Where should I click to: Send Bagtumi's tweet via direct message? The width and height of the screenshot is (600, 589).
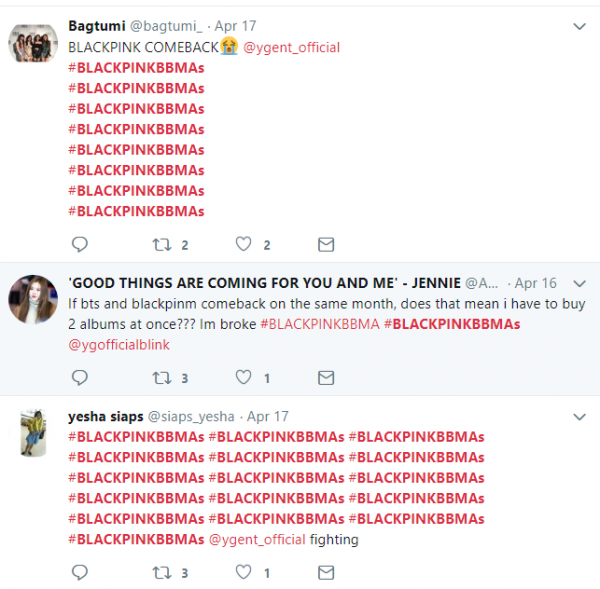pos(326,245)
